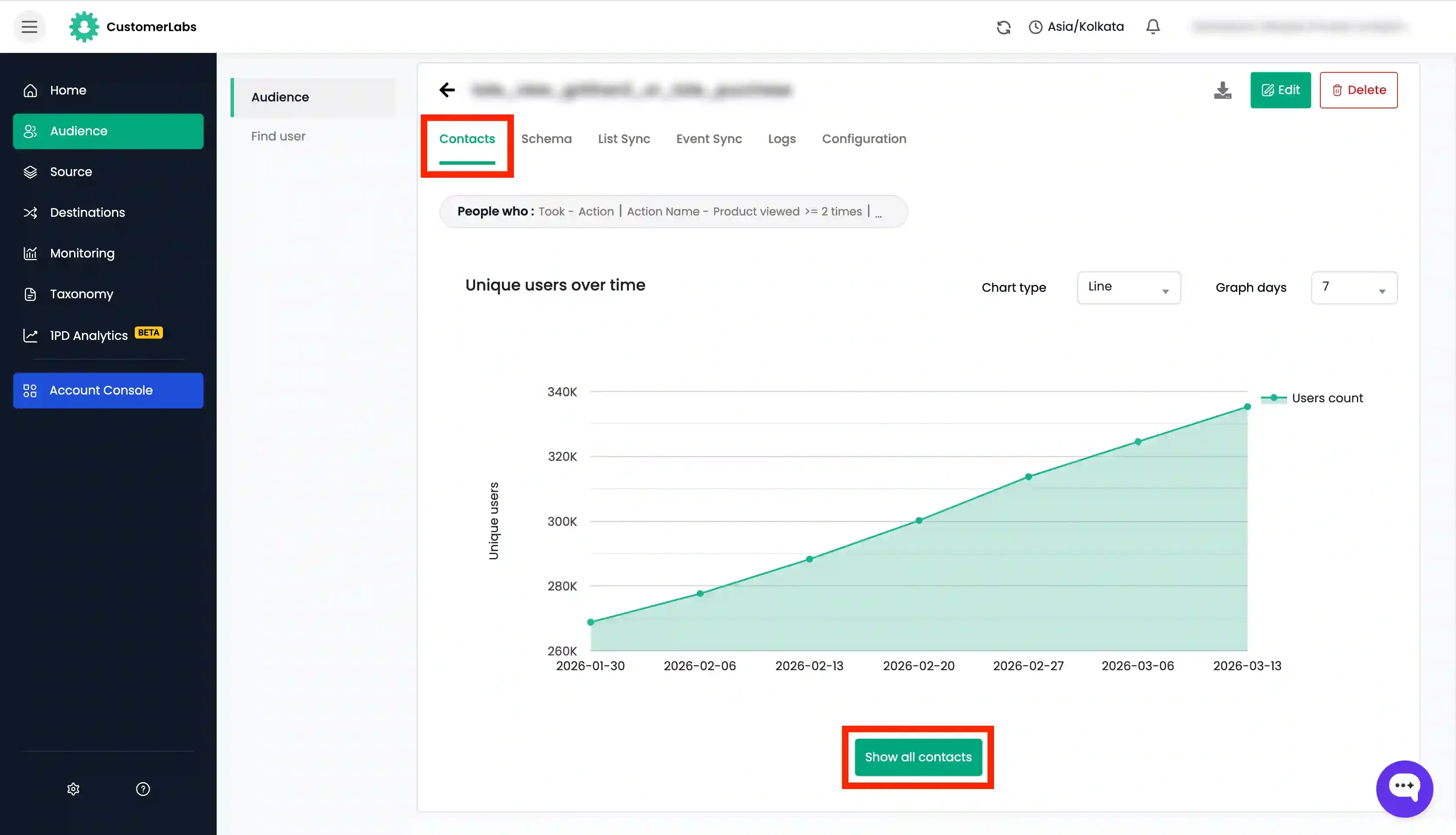
Task: Download the audience contacts
Action: tap(1222, 90)
